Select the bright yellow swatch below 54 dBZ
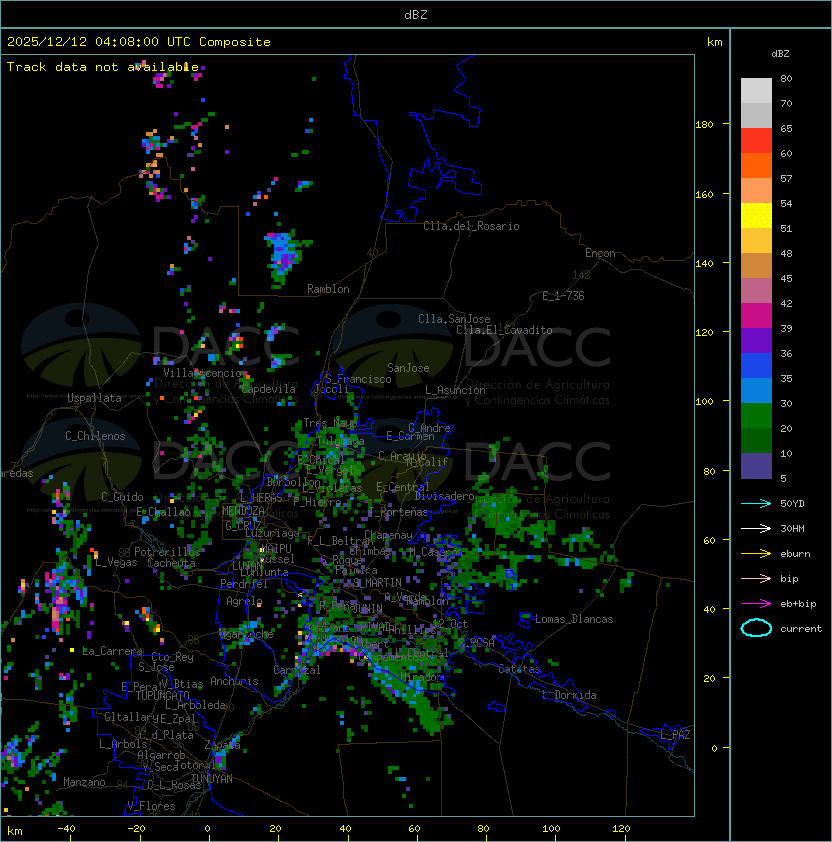832x842 pixels. click(756, 216)
